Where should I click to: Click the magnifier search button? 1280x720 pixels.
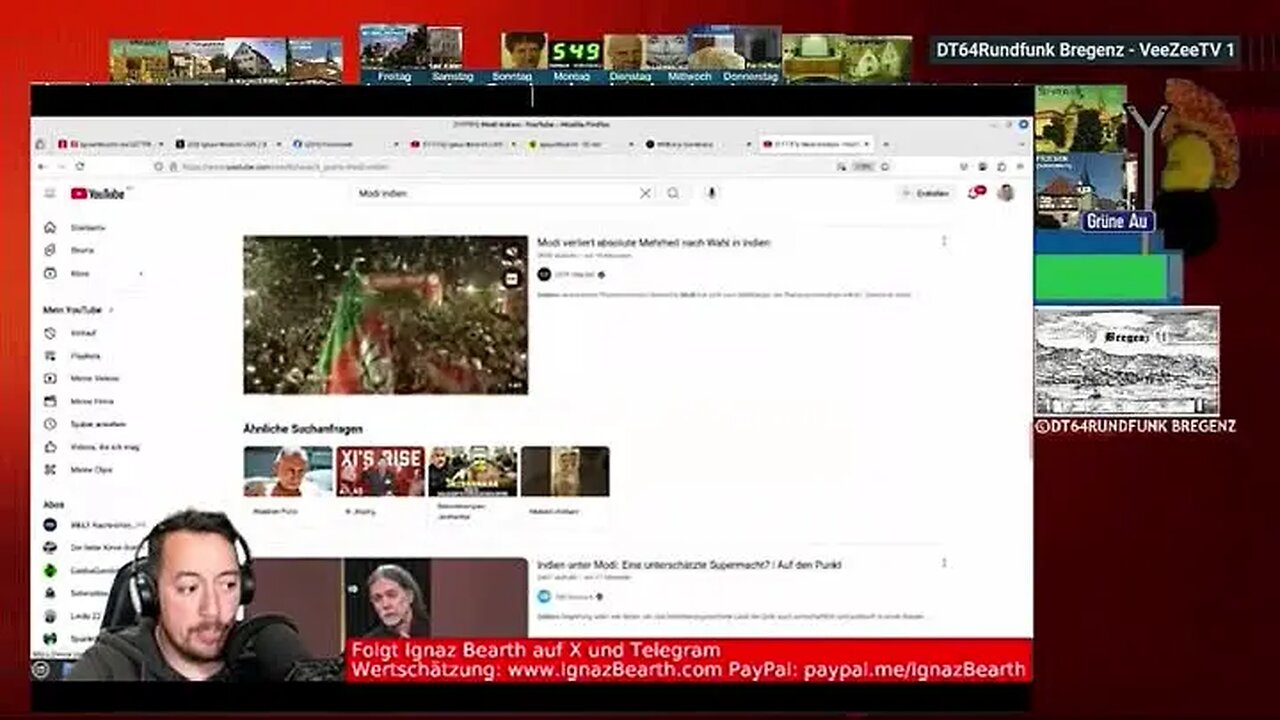point(673,193)
